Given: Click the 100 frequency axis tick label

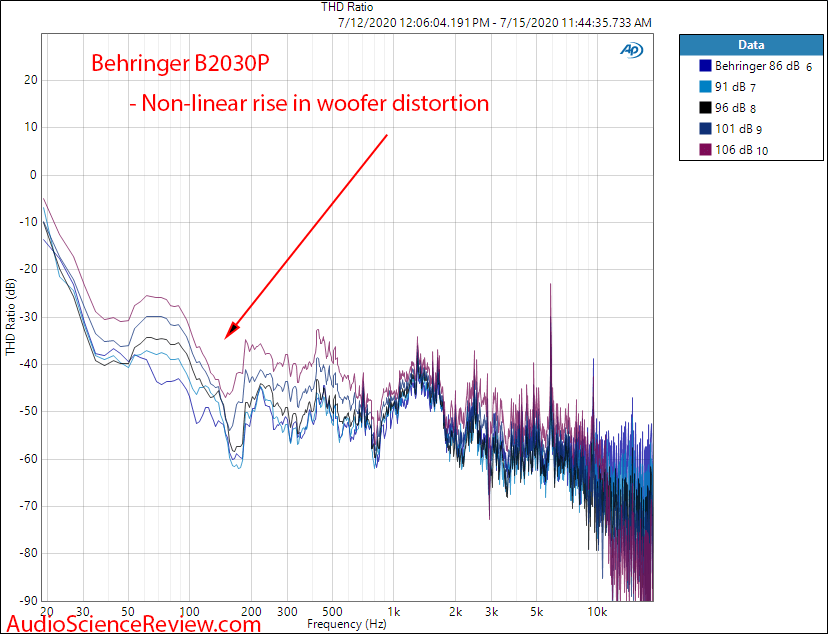Looking at the screenshot, I should point(189,612).
